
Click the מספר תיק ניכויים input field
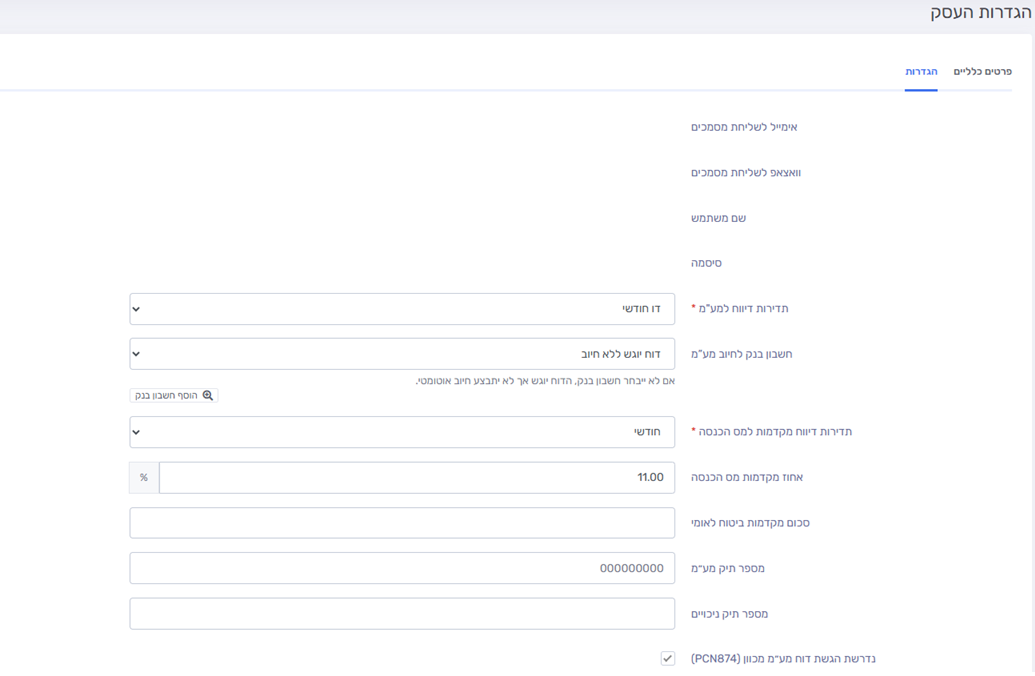pos(402,614)
